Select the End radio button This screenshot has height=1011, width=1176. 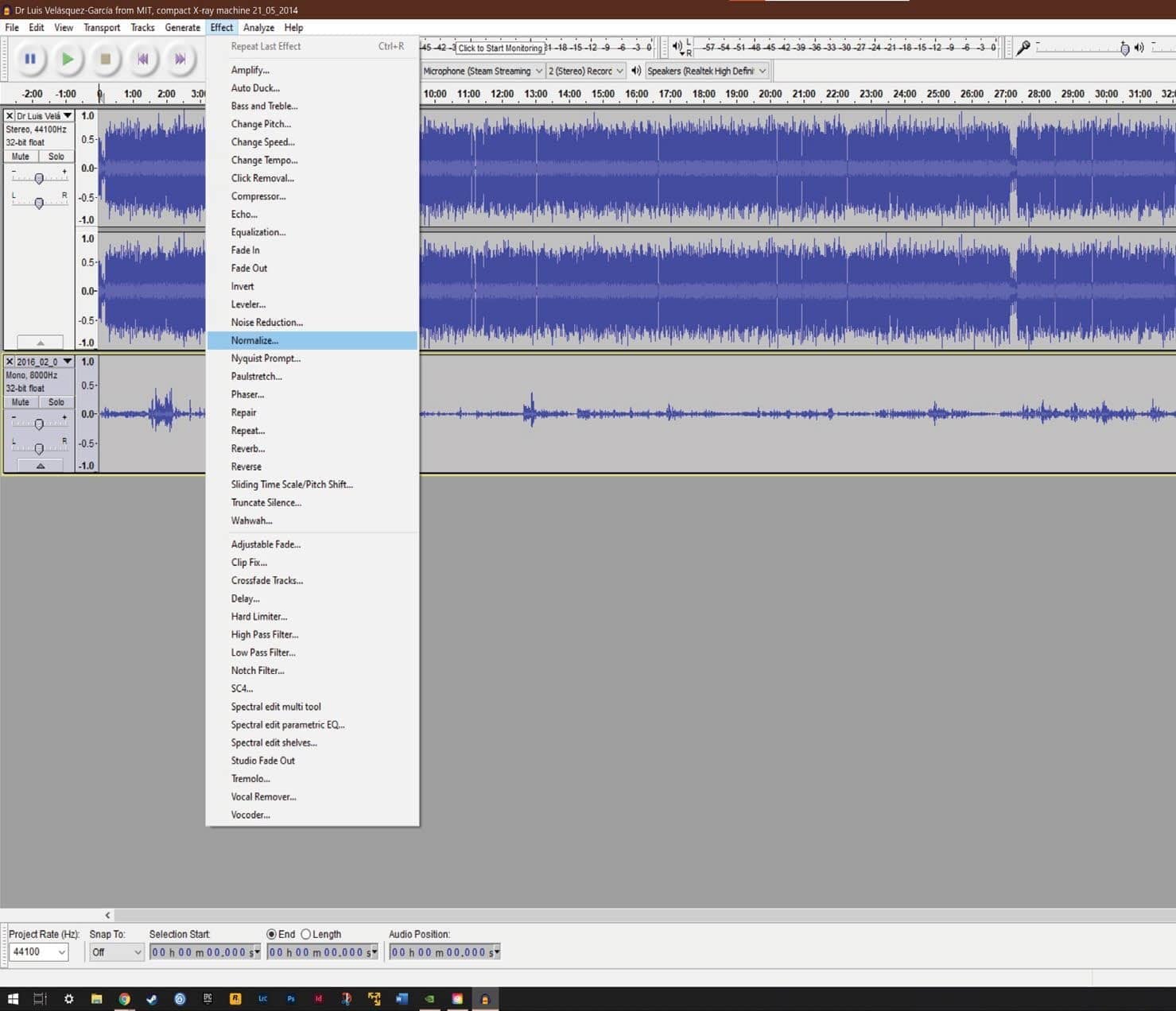[x=271, y=934]
